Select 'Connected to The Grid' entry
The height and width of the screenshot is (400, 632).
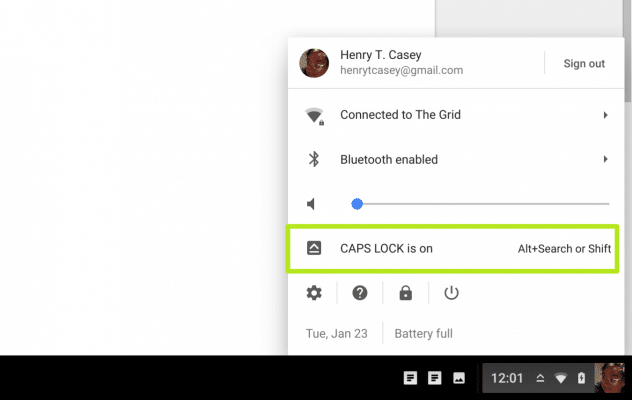coord(400,115)
